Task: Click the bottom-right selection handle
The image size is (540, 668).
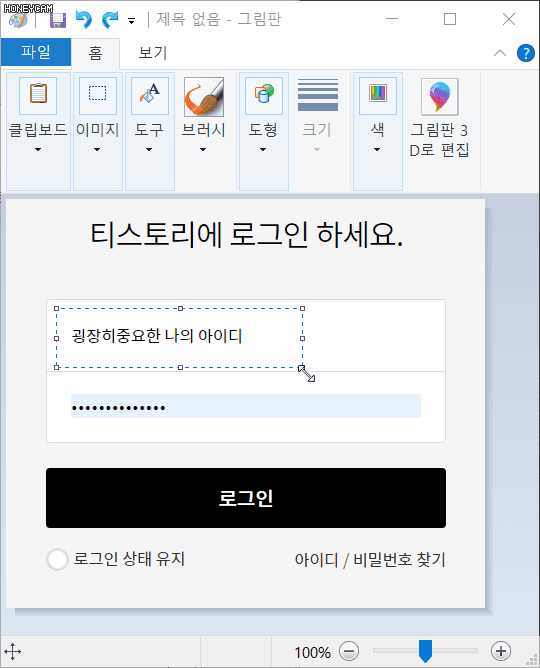Action: 302,367
